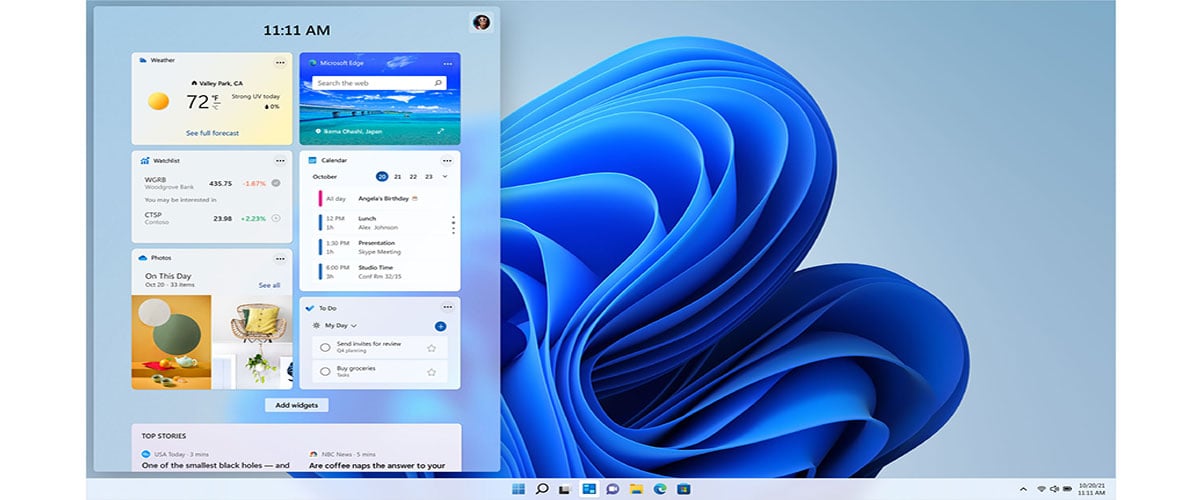Open the user profile picture in widgets
Screen dimensions: 1200x500
[x=481, y=22]
